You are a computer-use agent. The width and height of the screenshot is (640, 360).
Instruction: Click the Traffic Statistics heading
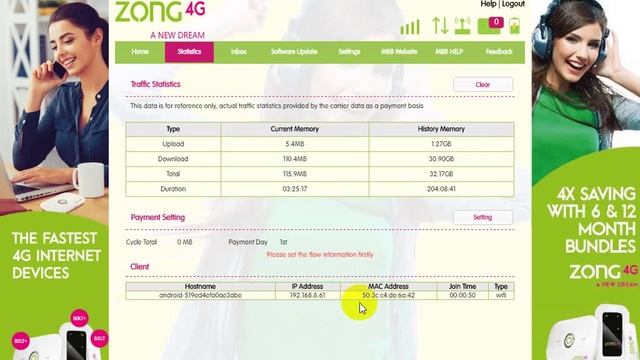[x=156, y=84]
